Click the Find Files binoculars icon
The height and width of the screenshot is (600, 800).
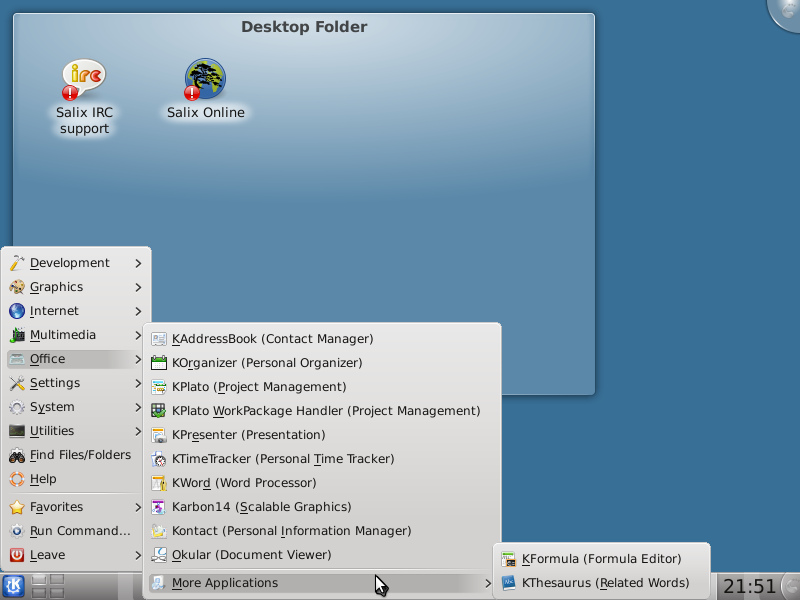[17, 455]
